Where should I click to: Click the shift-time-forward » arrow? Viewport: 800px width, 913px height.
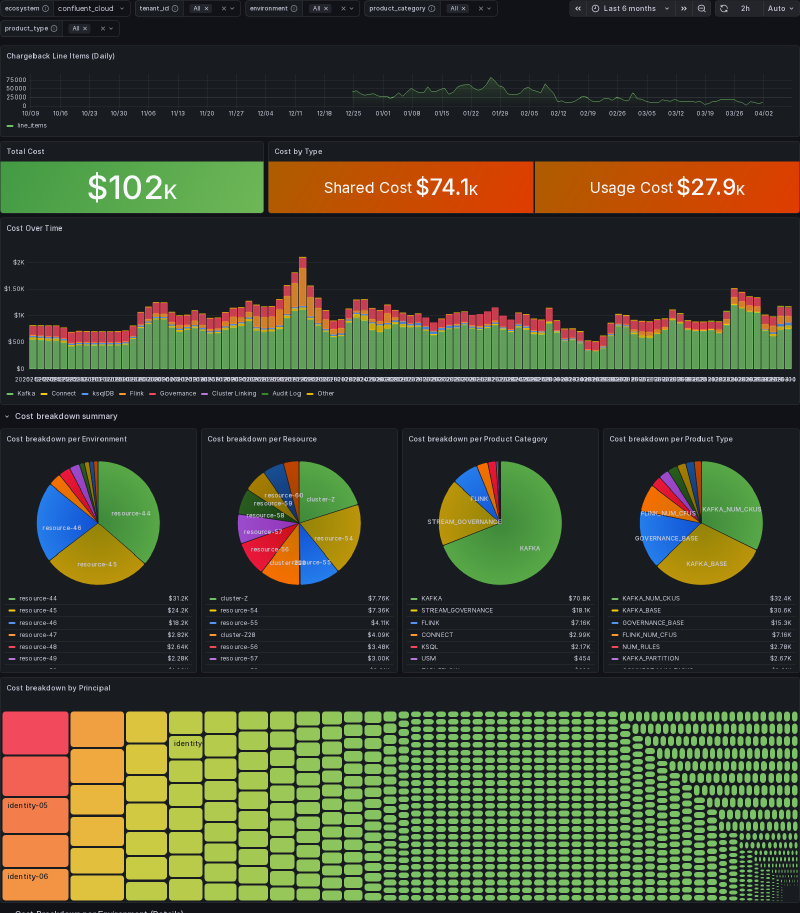[x=685, y=9]
